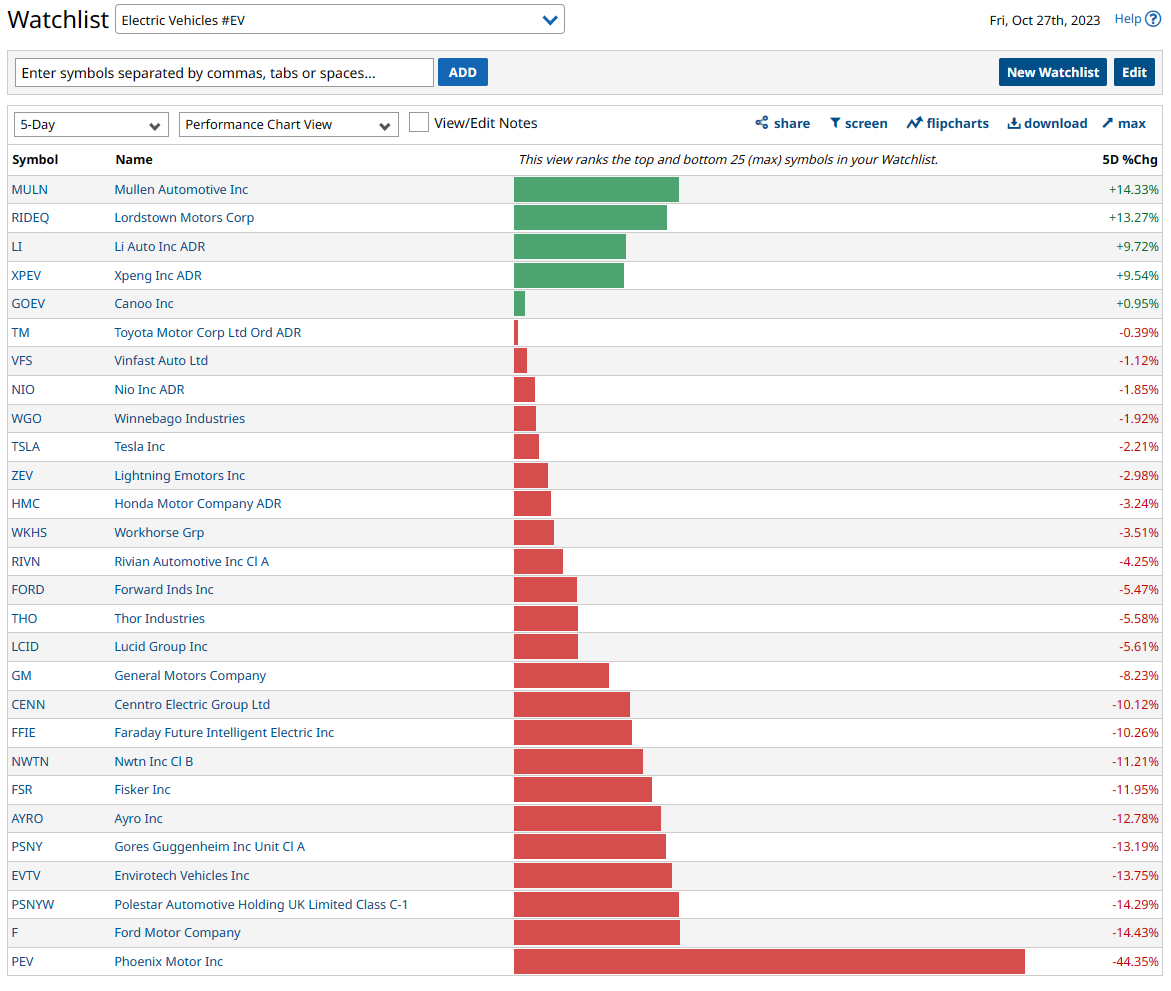
Task: Open the Performance Chart View dropdown
Action: [x=288, y=125]
